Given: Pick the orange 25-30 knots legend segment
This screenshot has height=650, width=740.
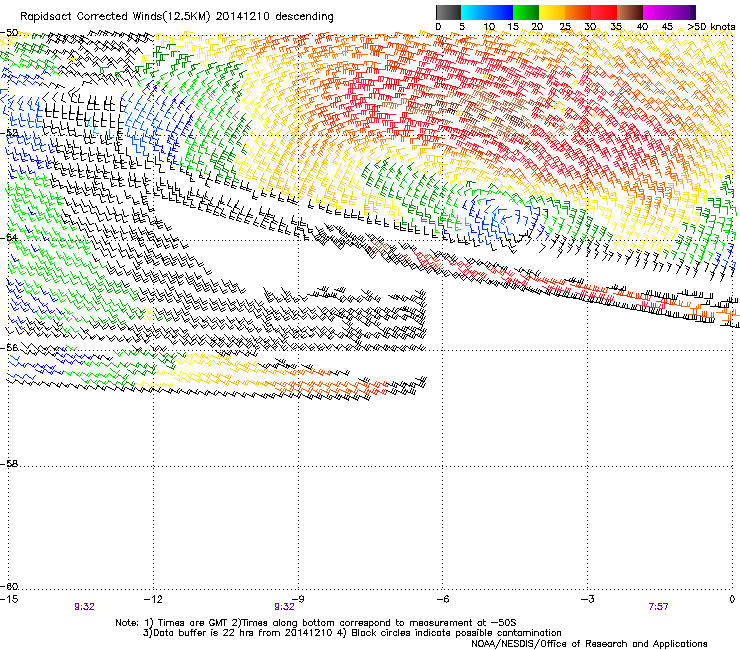Looking at the screenshot, I should pos(578,12).
